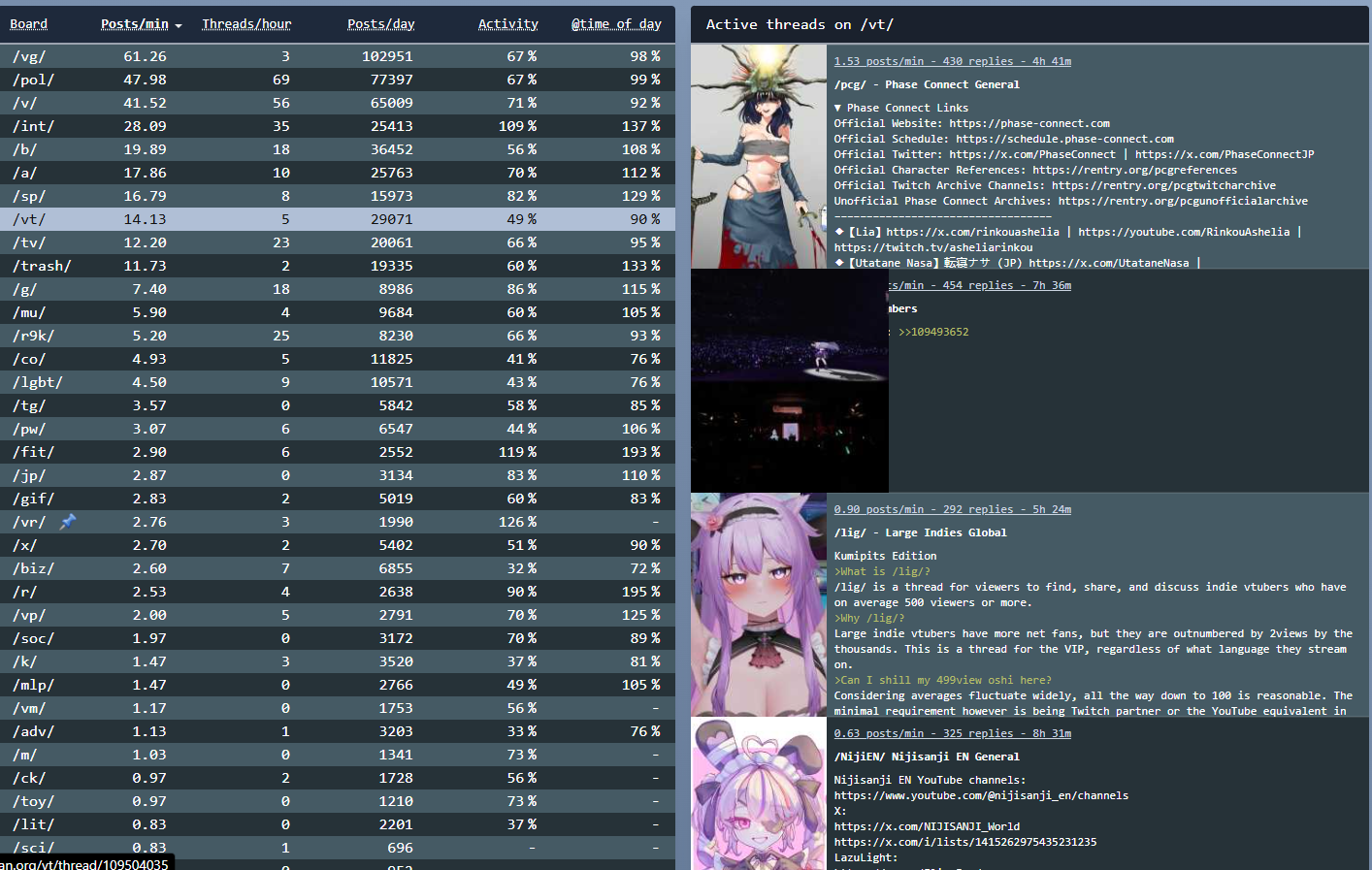The image size is (1372, 870).
Task: Sort table by Posts/min column header
Action: pyautogui.click(x=135, y=24)
